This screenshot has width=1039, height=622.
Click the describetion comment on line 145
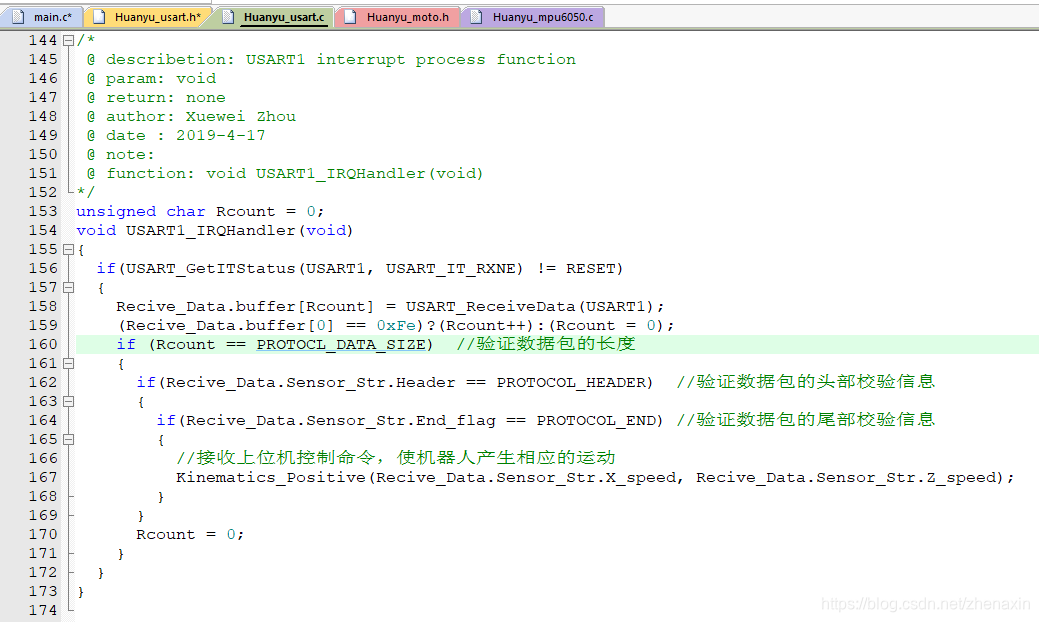331,60
